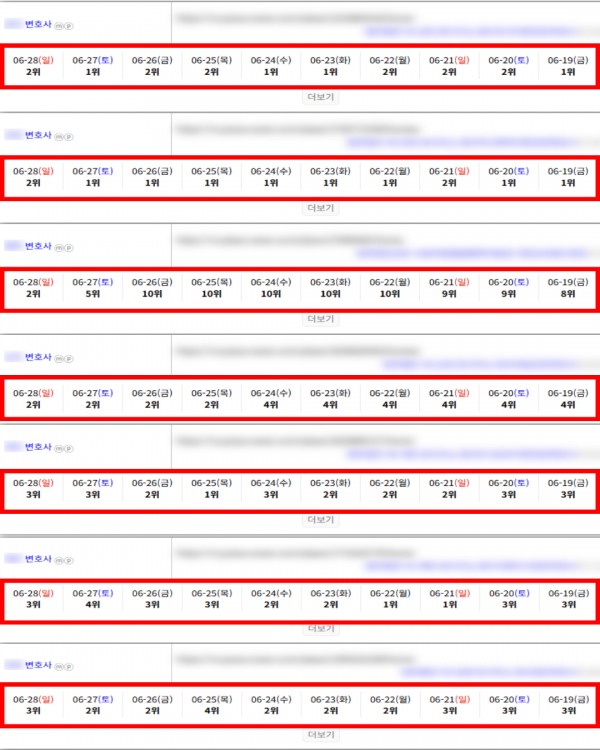Click the circled P icon above the 06-24 4위 row

[x=69, y=359]
